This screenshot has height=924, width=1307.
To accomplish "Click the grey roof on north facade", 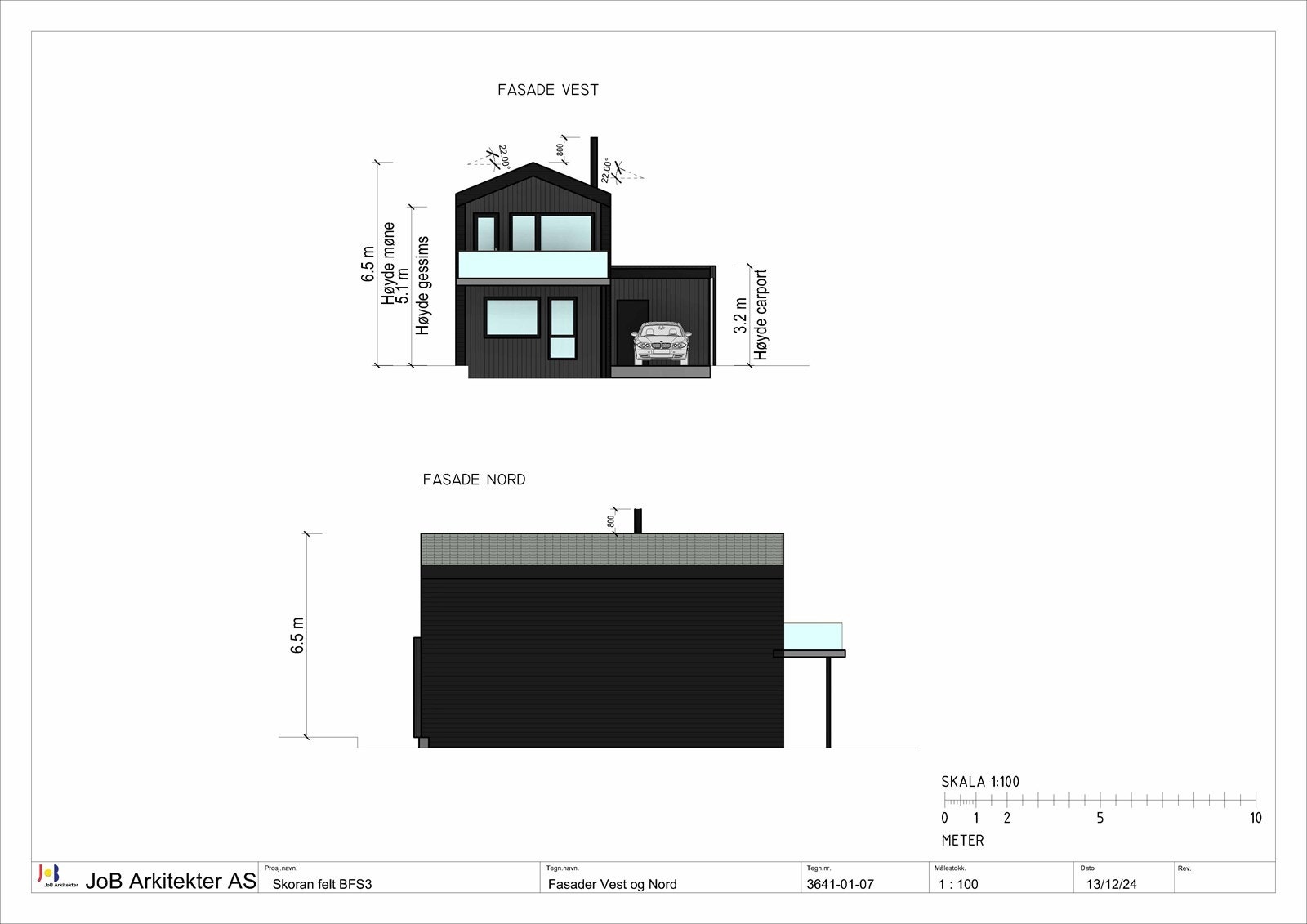I will pos(602,550).
